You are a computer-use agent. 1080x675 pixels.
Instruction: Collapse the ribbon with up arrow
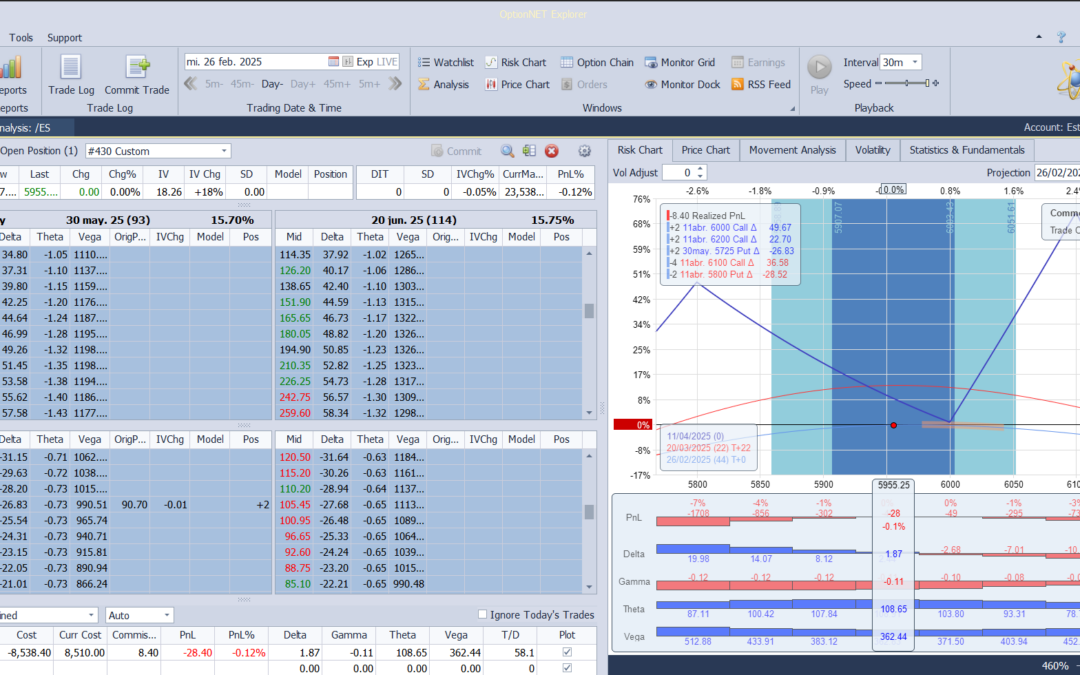[1039, 37]
